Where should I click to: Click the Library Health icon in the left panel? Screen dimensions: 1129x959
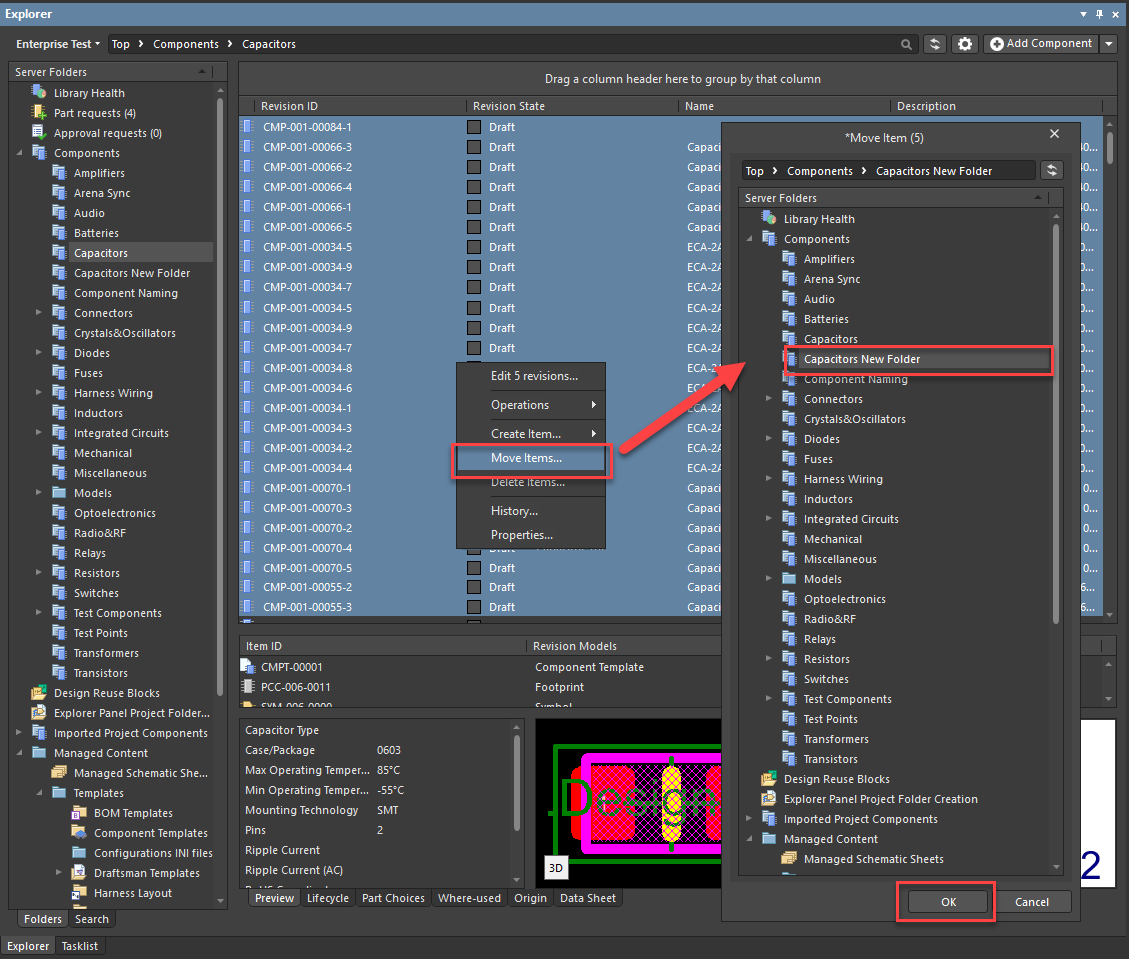click(x=39, y=92)
